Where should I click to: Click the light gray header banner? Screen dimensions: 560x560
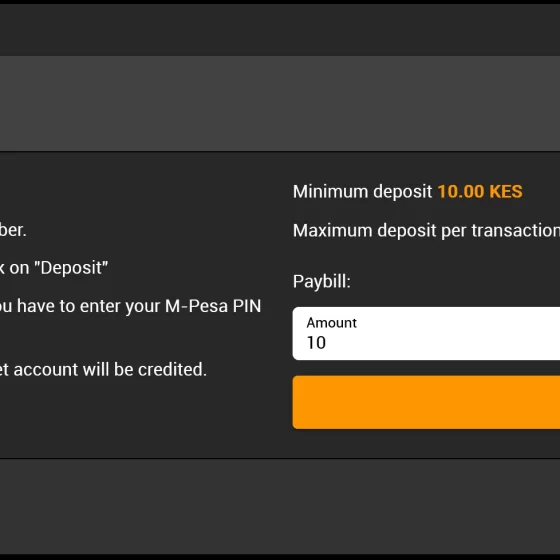click(x=280, y=103)
